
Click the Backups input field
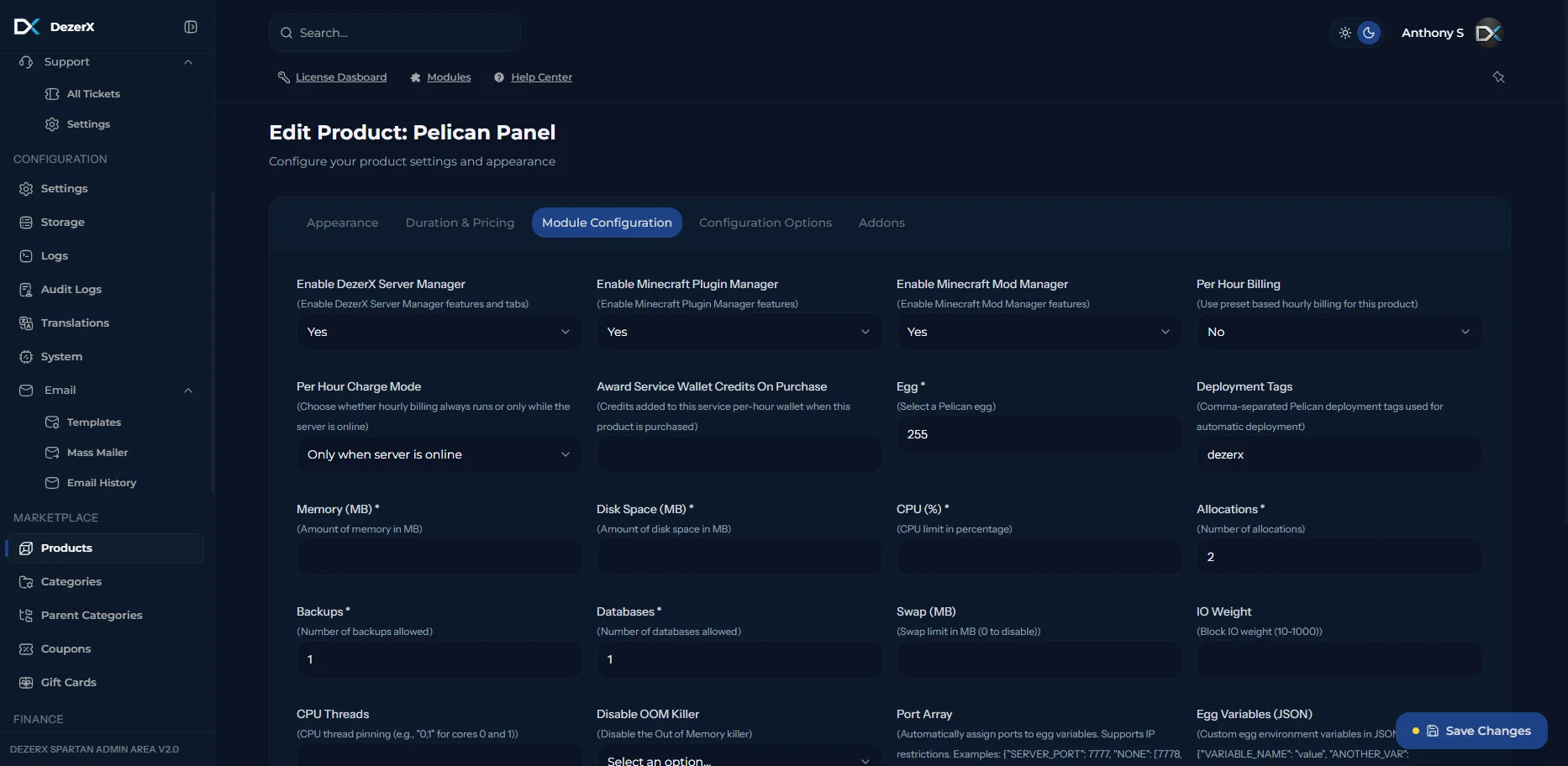click(x=439, y=659)
